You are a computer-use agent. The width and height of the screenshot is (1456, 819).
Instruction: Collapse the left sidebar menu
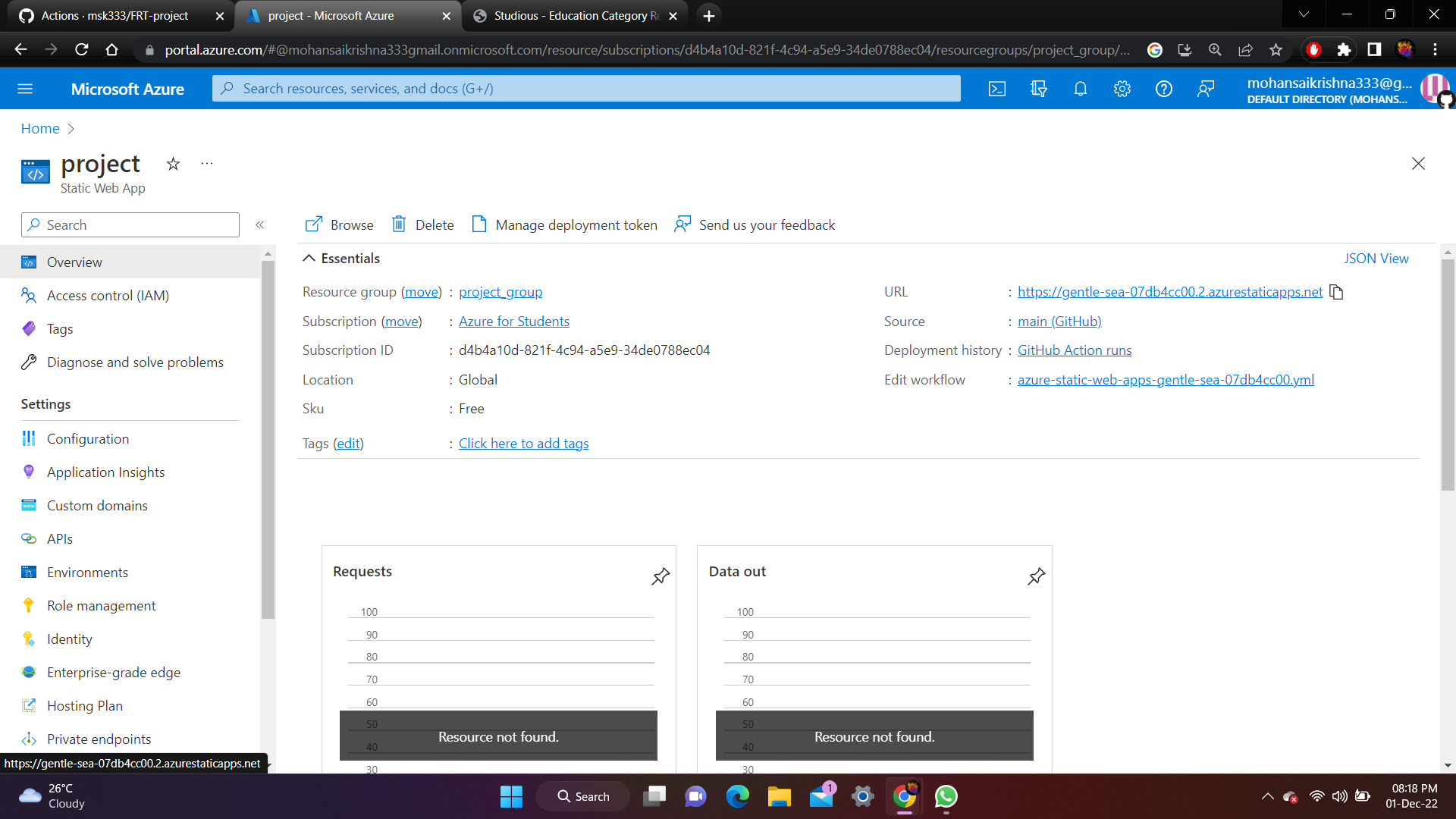259,224
